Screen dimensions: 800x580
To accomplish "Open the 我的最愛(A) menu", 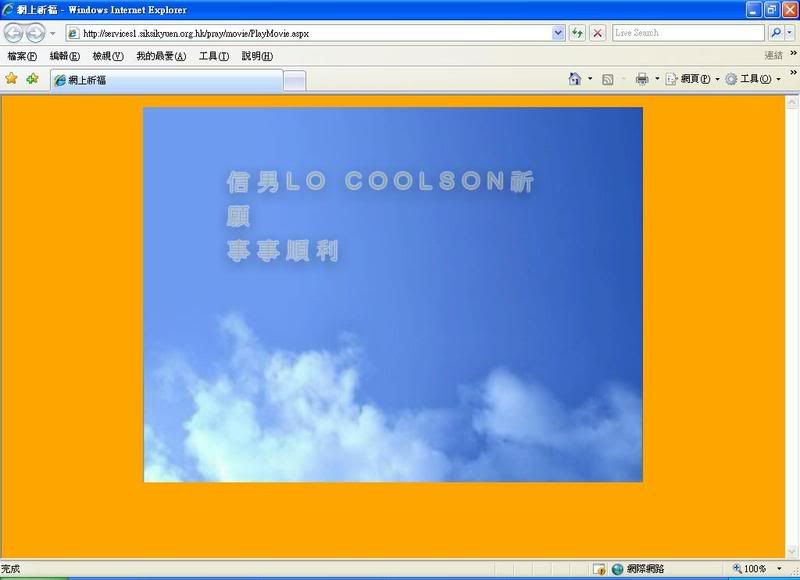I will click(x=161, y=56).
